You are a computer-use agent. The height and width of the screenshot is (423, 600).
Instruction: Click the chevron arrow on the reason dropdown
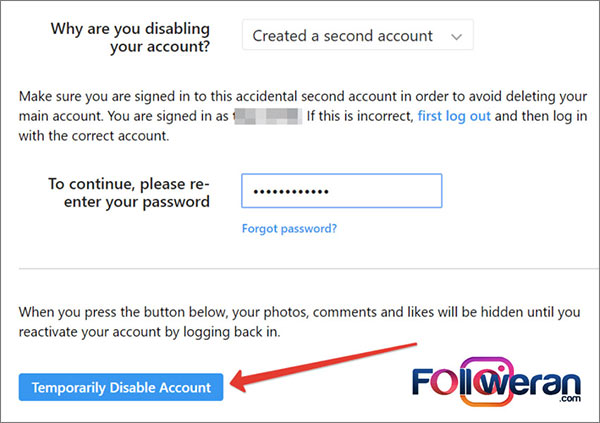point(457,37)
